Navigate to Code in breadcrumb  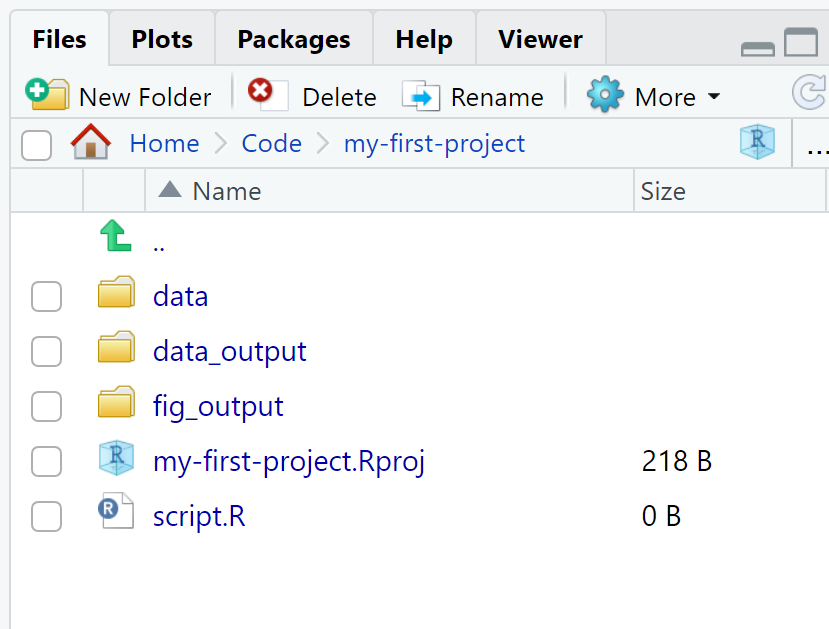pos(271,143)
